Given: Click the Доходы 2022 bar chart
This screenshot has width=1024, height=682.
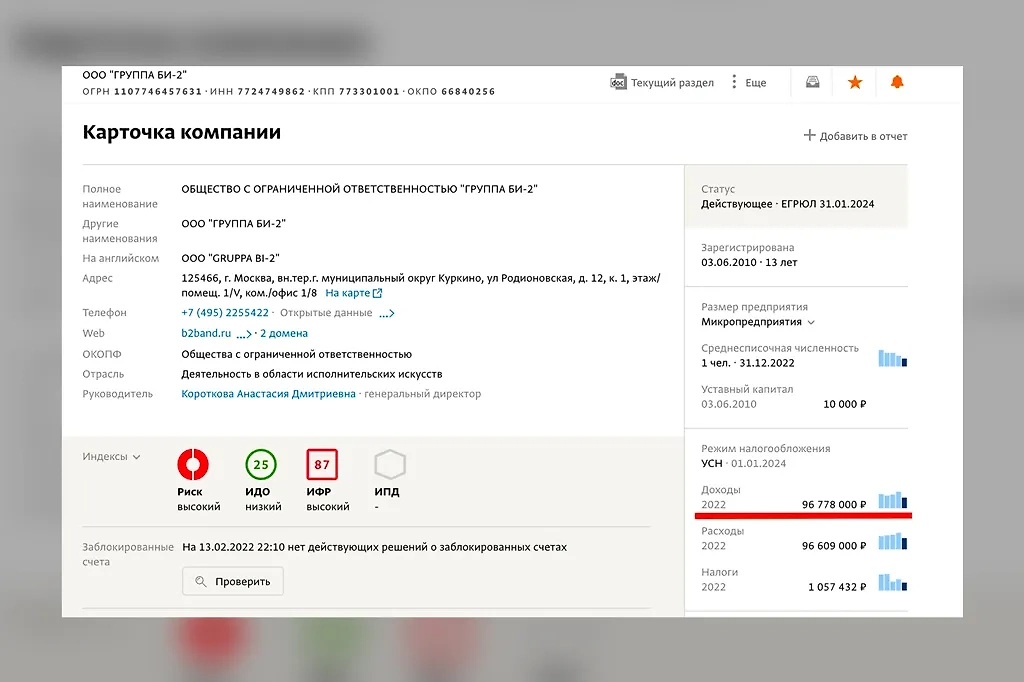Looking at the screenshot, I should pos(892,500).
